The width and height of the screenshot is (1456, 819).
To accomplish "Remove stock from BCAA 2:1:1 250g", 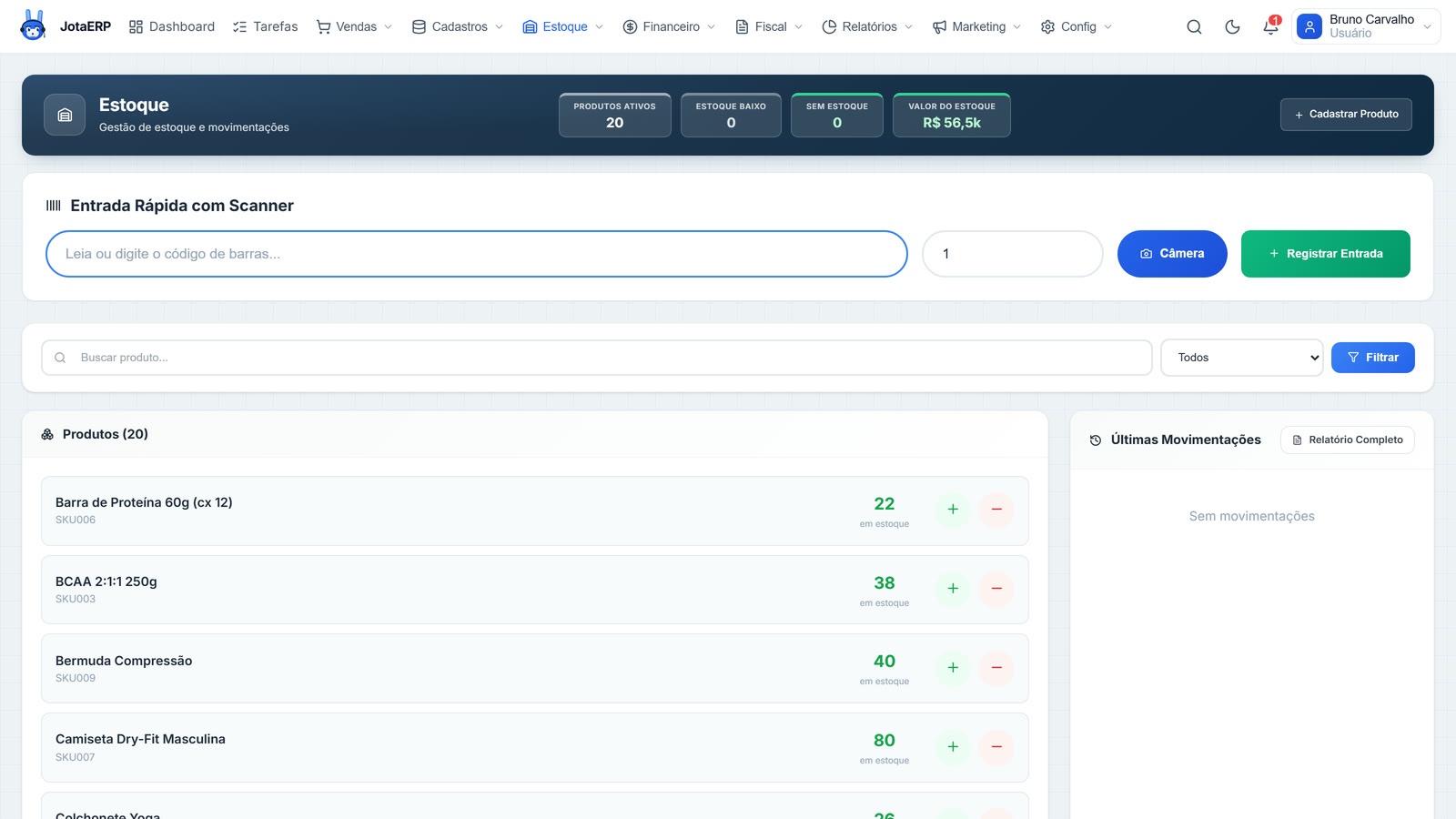I will (996, 589).
